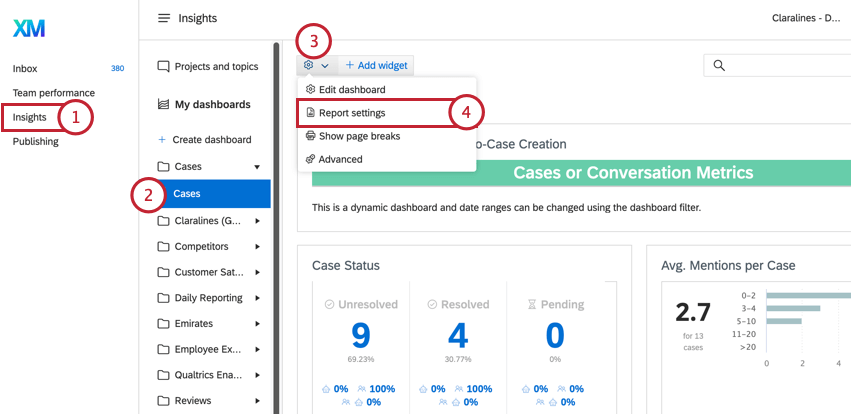Click the Daily Reporting folder icon
The width and height of the screenshot is (851, 414).
[x=163, y=298]
